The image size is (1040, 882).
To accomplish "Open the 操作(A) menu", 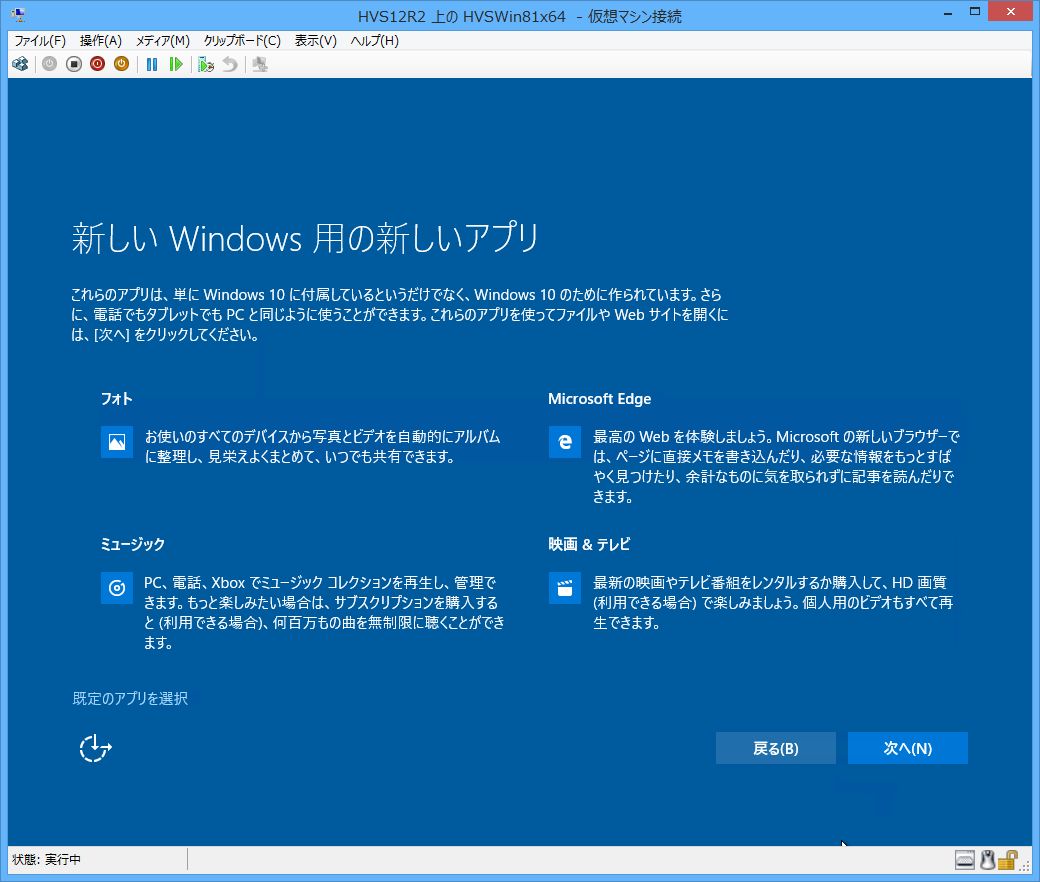I will (x=101, y=40).
